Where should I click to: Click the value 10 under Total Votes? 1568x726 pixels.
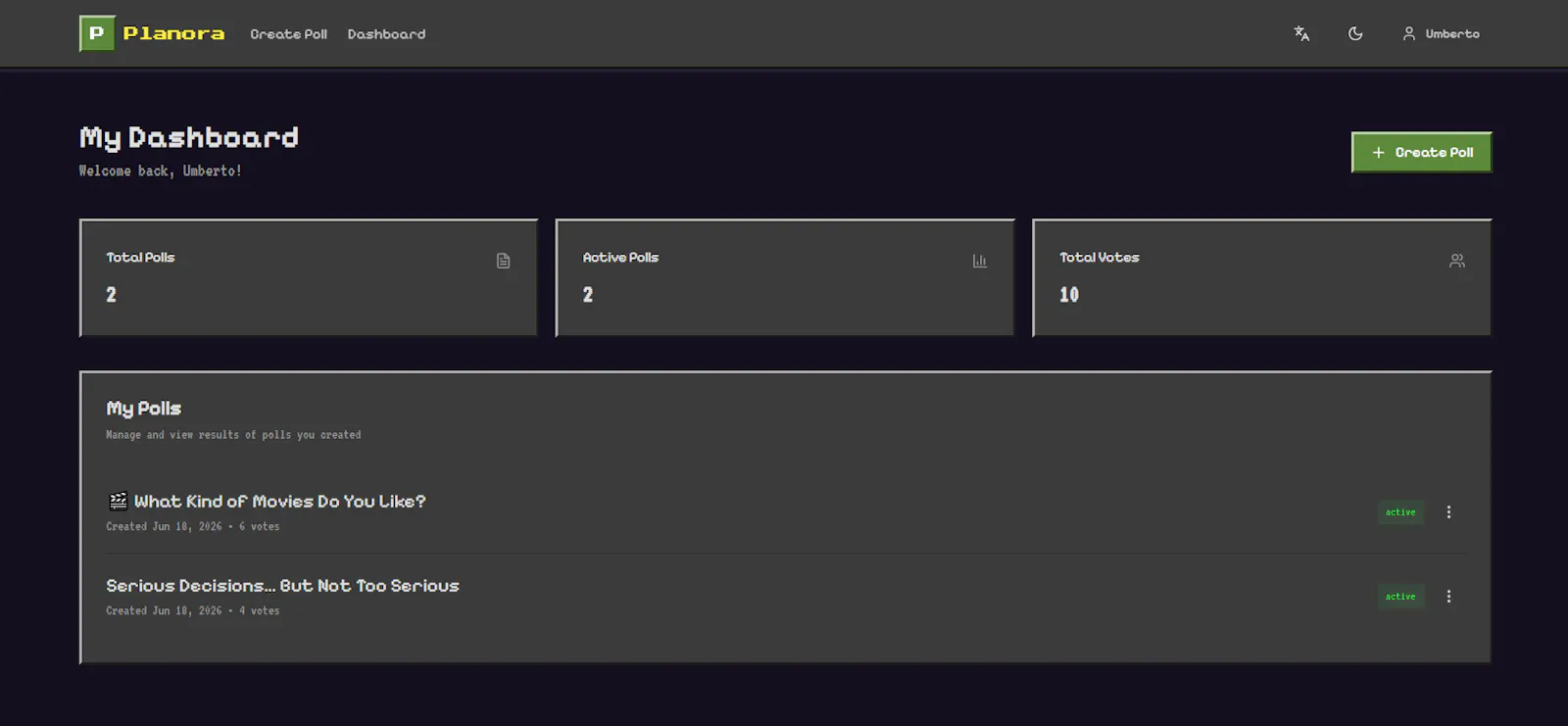tap(1069, 295)
